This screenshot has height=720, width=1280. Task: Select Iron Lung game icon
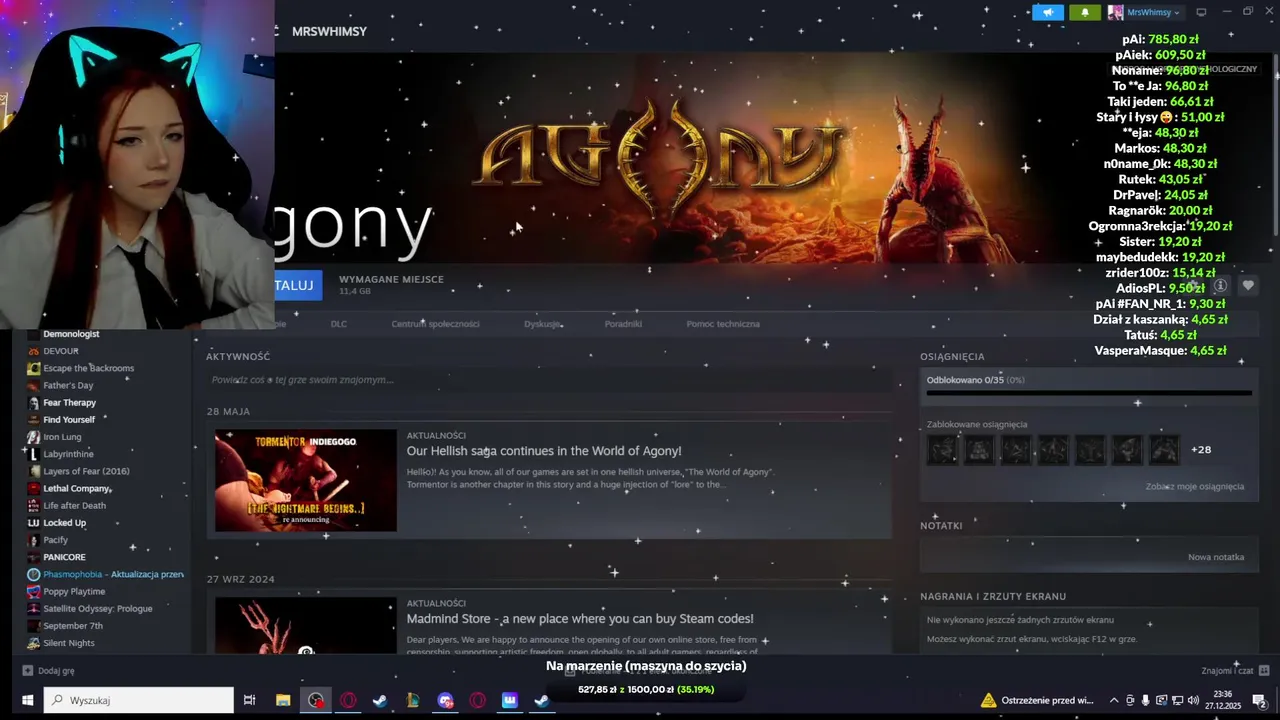pos(34,437)
